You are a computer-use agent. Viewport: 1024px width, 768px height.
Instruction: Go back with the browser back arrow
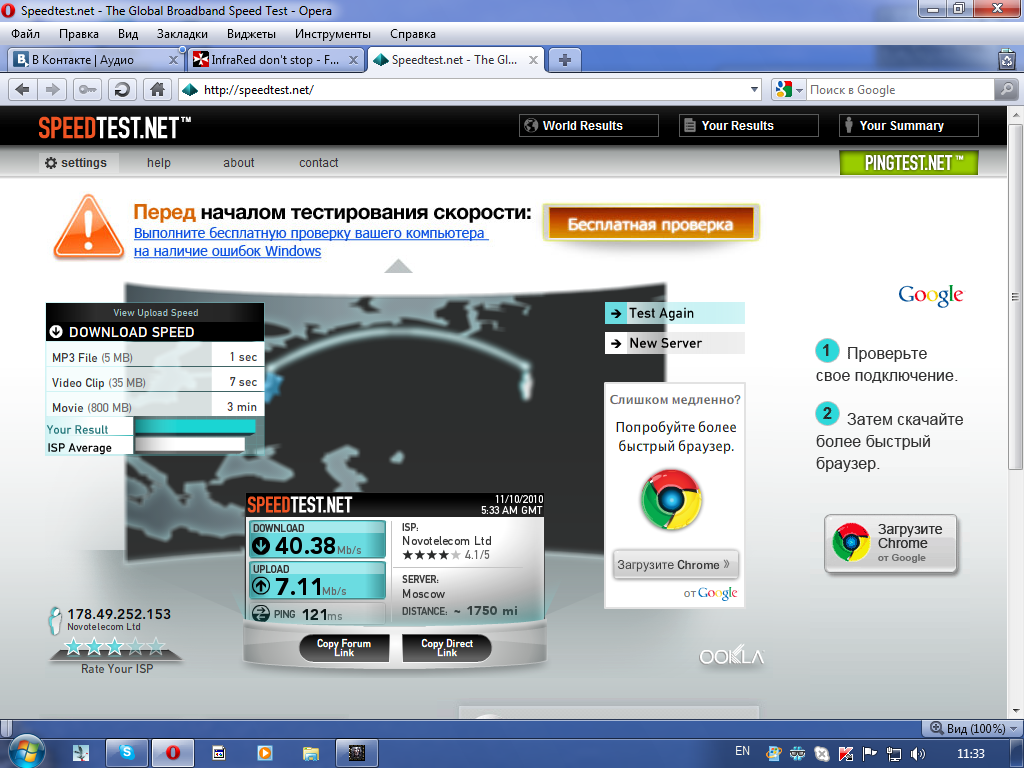[22, 89]
